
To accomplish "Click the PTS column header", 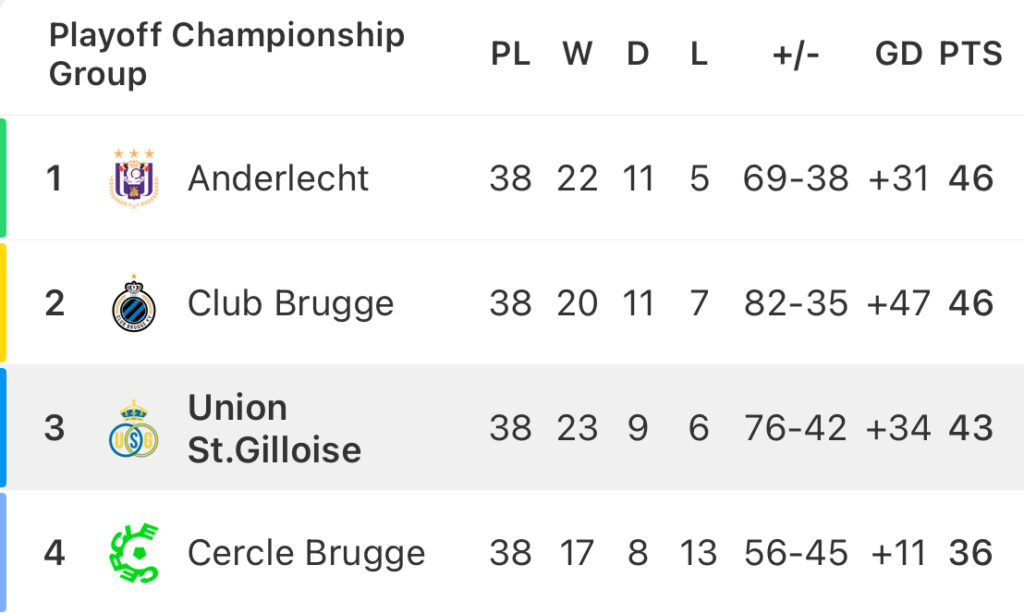I will [970, 54].
